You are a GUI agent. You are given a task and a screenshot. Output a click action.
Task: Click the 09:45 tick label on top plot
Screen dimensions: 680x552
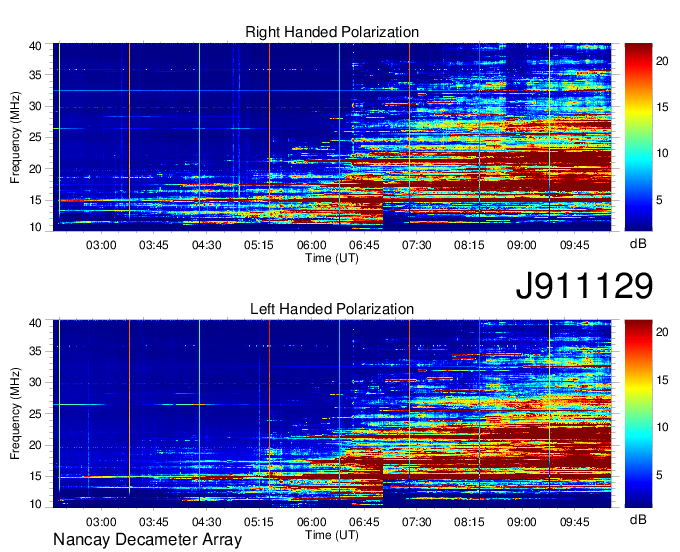(574, 245)
